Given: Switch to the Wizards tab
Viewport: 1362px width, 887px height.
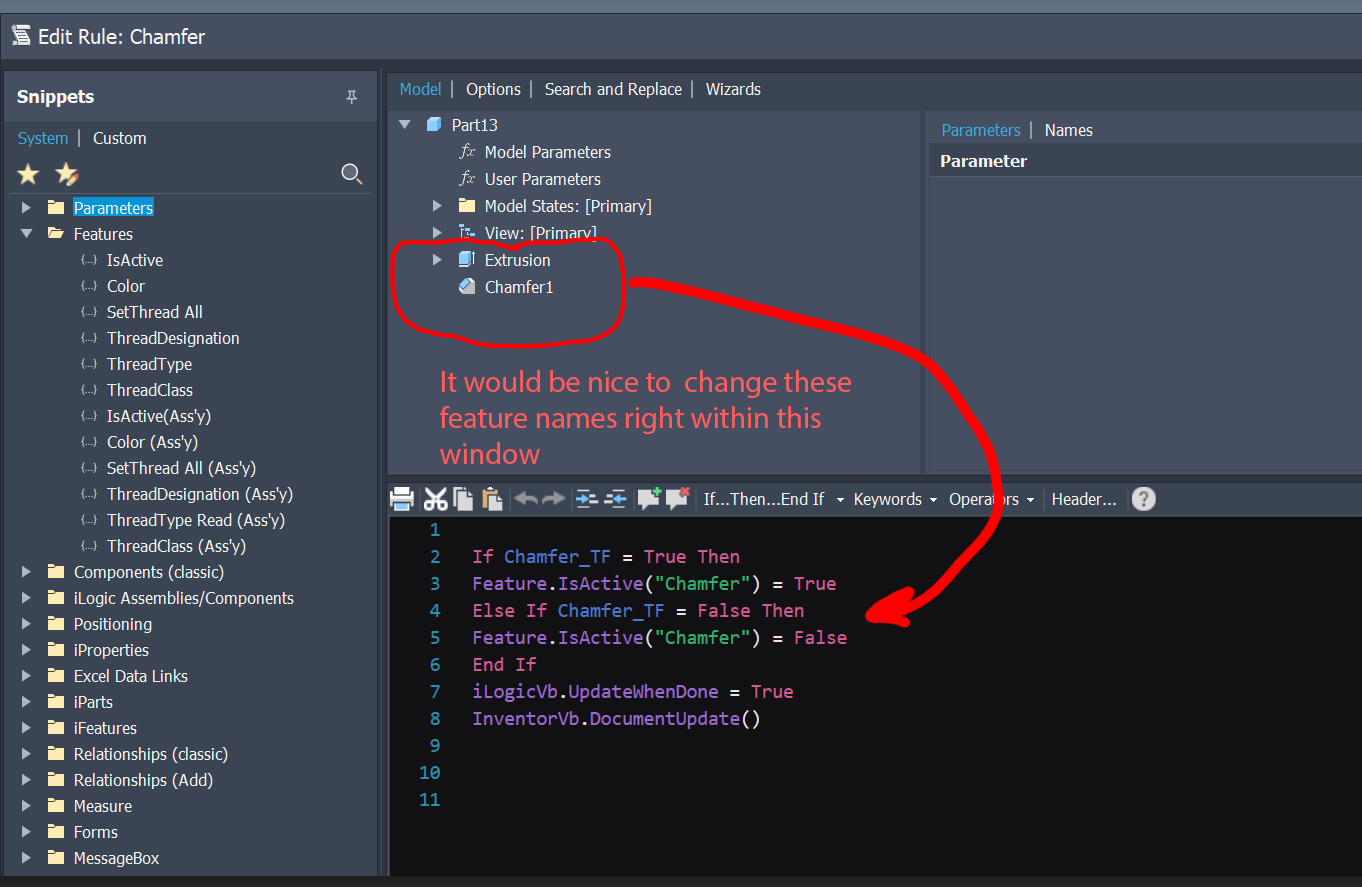Looking at the screenshot, I should click(x=733, y=89).
